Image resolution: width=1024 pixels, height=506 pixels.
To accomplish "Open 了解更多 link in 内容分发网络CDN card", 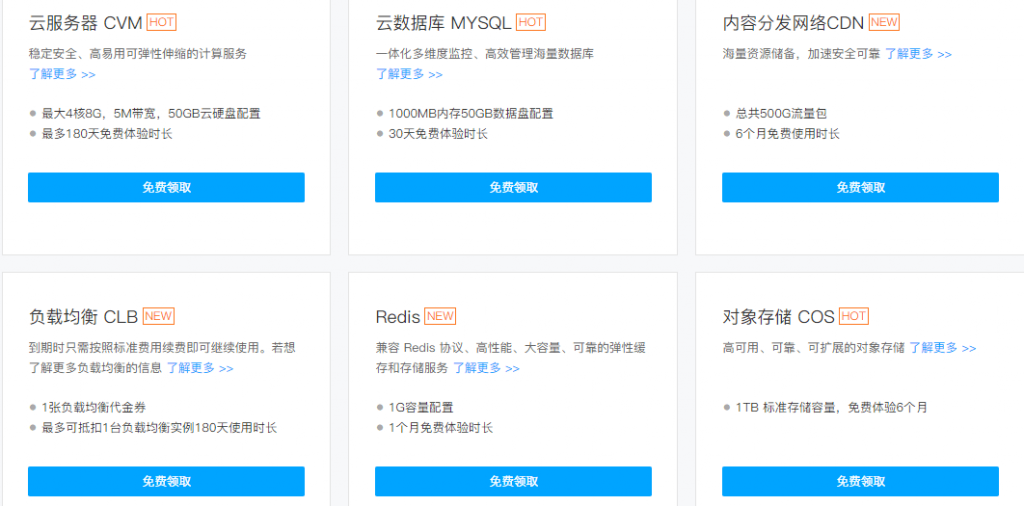I will 918,54.
